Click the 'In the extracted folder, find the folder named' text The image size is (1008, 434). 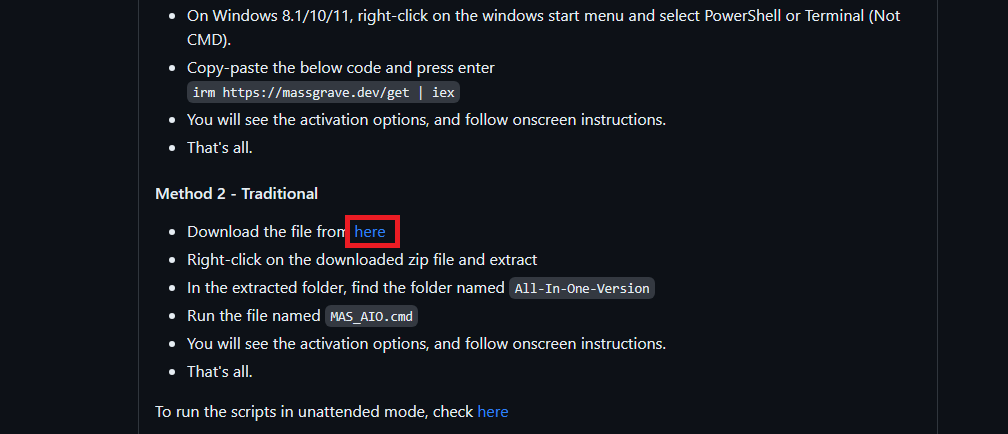click(346, 288)
